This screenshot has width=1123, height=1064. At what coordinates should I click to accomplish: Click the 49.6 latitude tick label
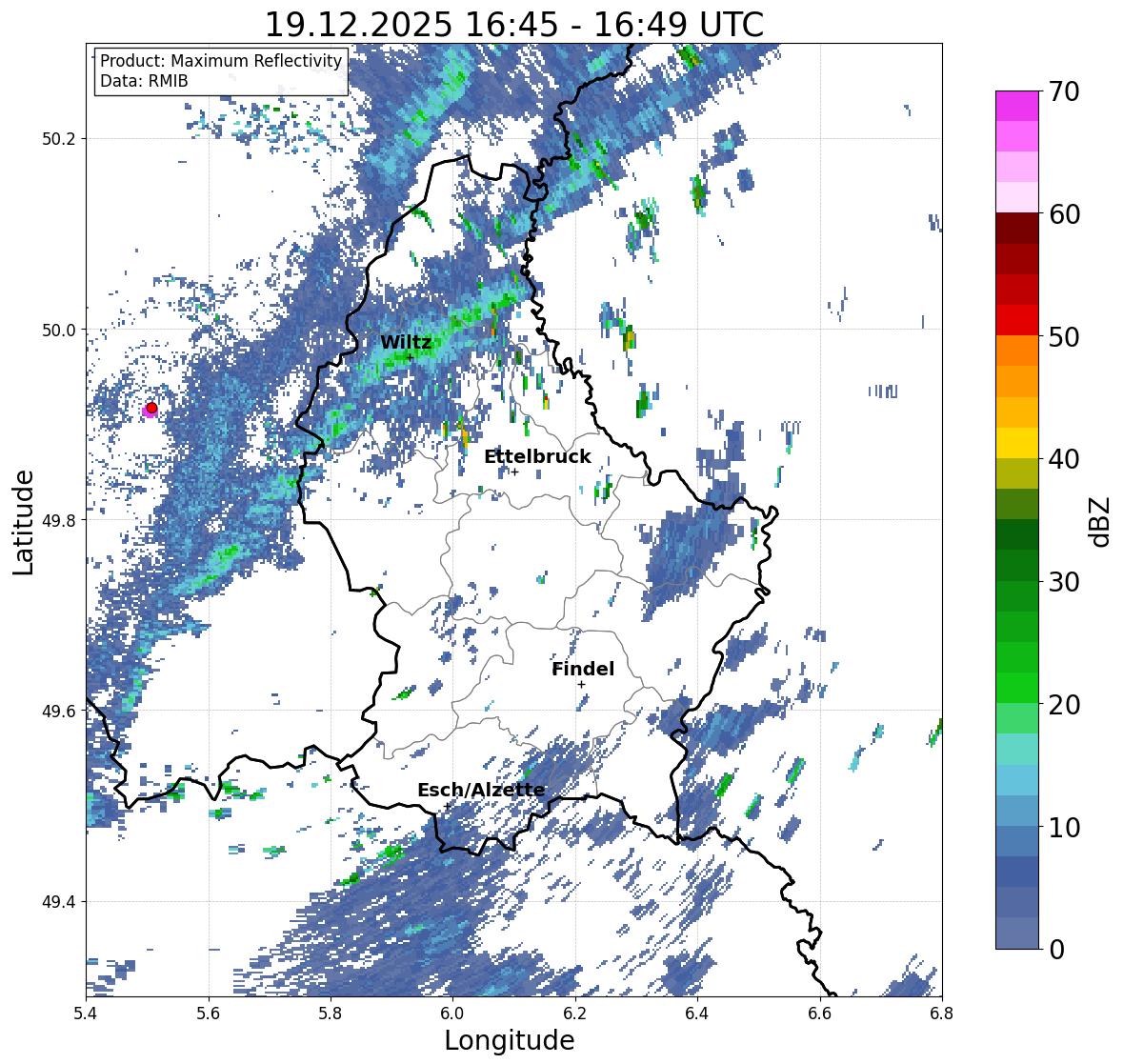[59, 711]
